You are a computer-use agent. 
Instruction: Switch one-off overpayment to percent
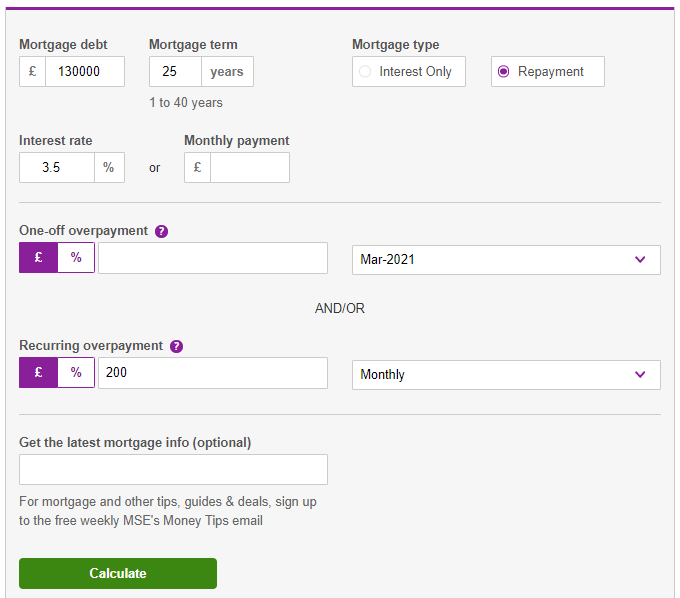coord(76,258)
